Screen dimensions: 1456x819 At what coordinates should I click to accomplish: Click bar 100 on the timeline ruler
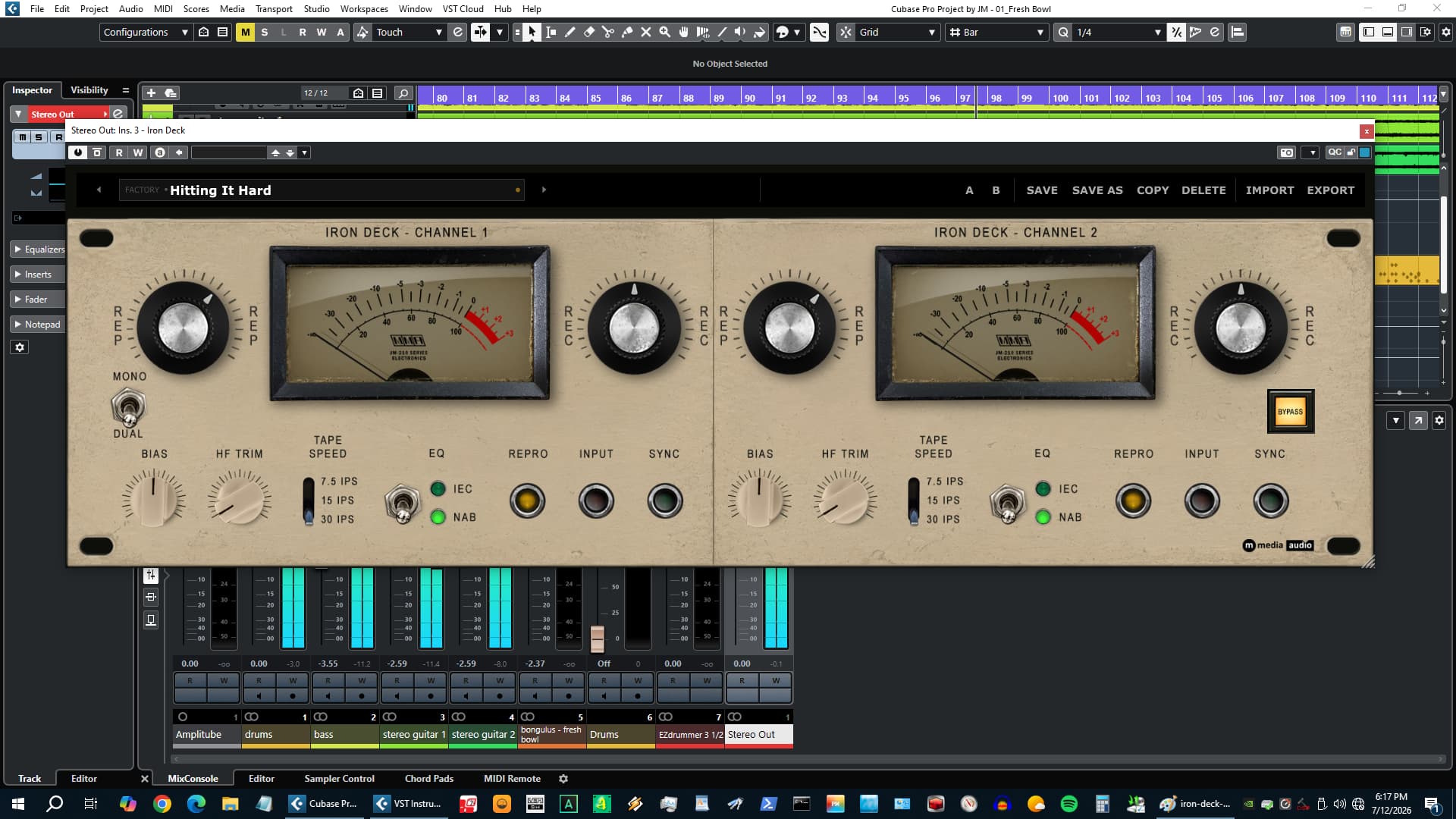pos(1060,98)
